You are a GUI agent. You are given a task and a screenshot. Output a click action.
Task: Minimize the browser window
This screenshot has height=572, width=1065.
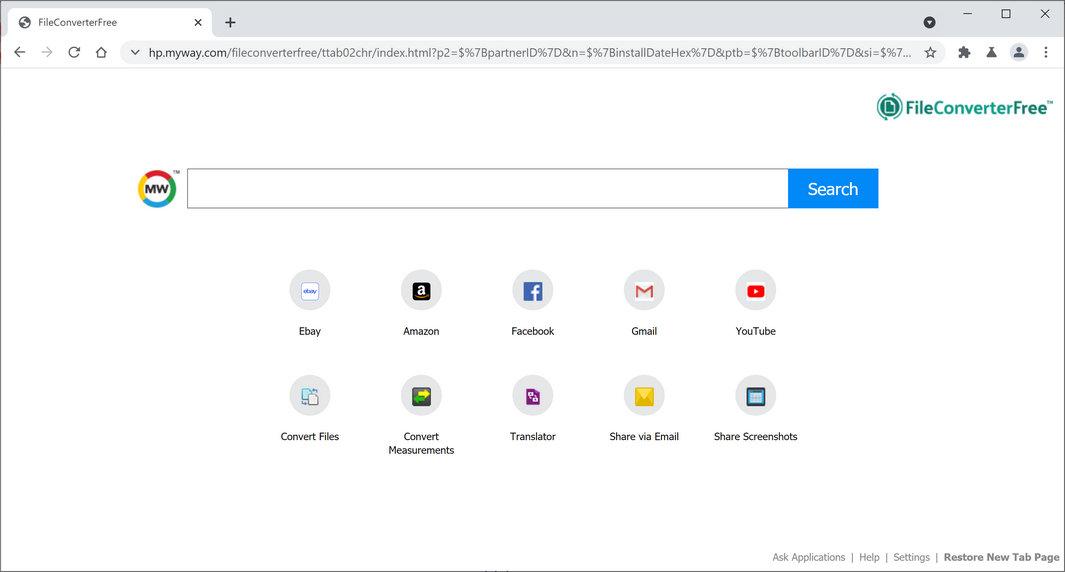tap(967, 14)
